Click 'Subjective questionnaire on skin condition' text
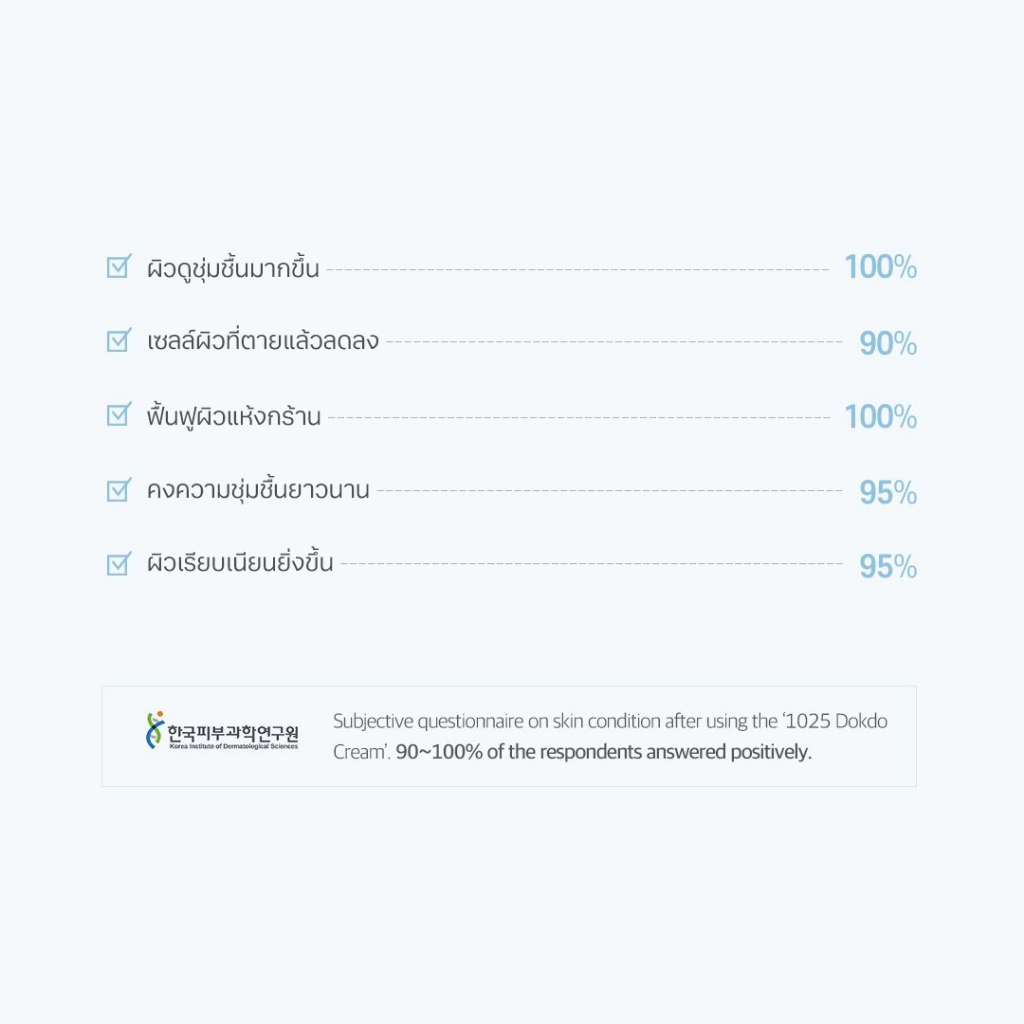 coord(496,722)
